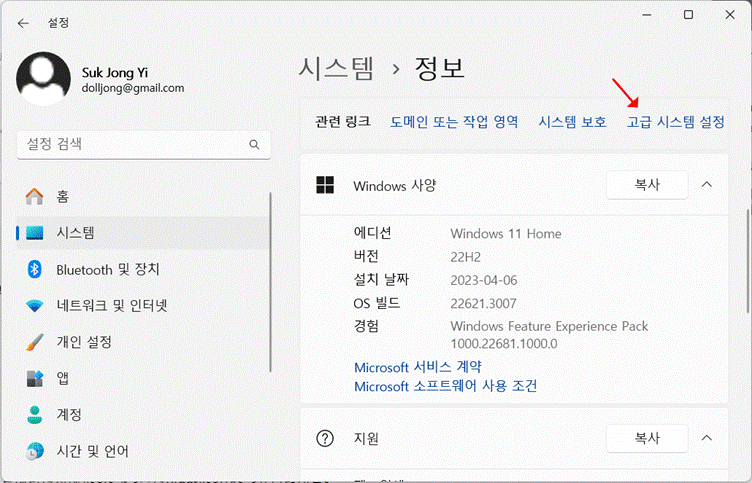
Task: Open 시간 및 언어 settings
Action: (143, 451)
